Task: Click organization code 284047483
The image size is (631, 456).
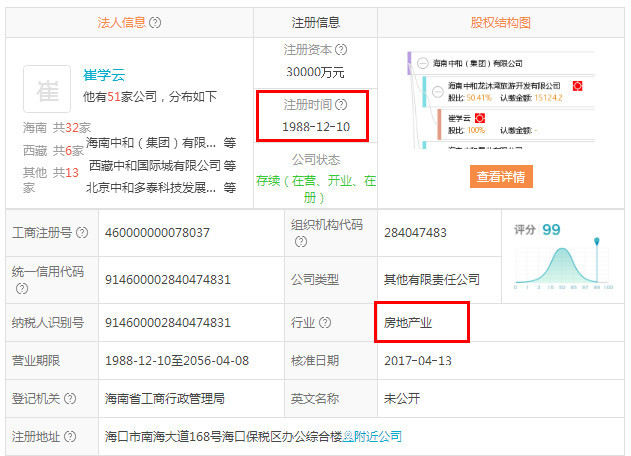Action: tap(415, 233)
